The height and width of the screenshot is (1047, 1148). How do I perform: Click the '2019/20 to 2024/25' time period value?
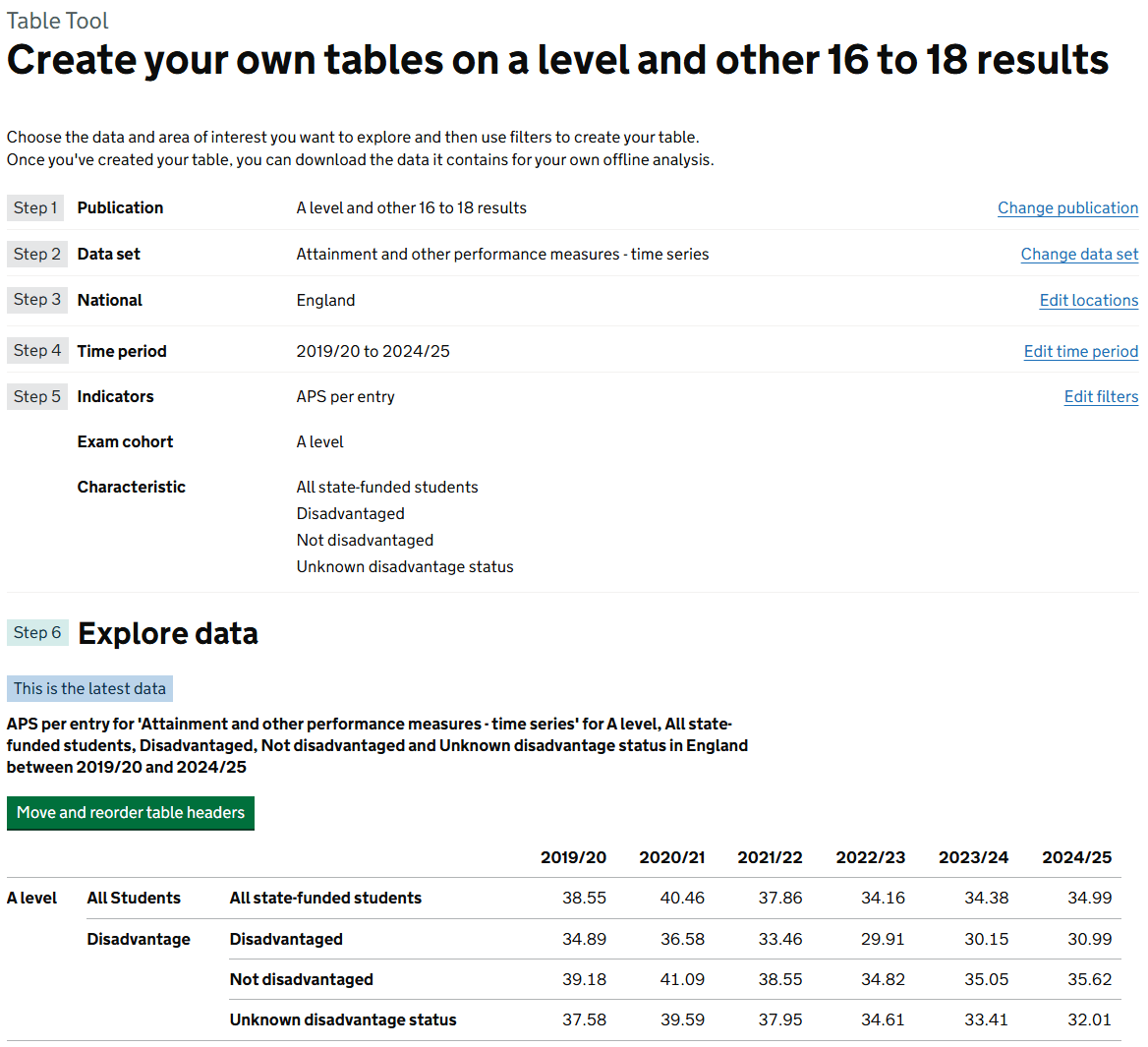[x=373, y=351]
